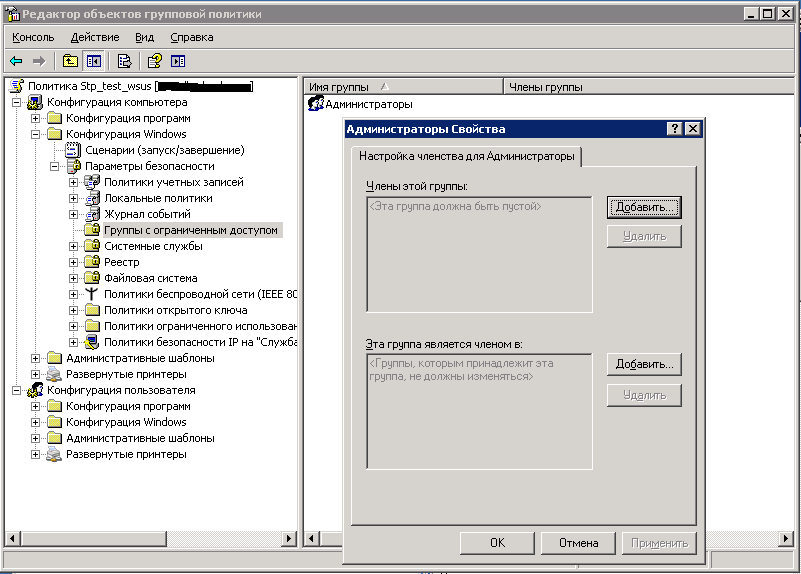This screenshot has height=574, width=801.
Task: Open the Вид menu
Action: point(145,37)
